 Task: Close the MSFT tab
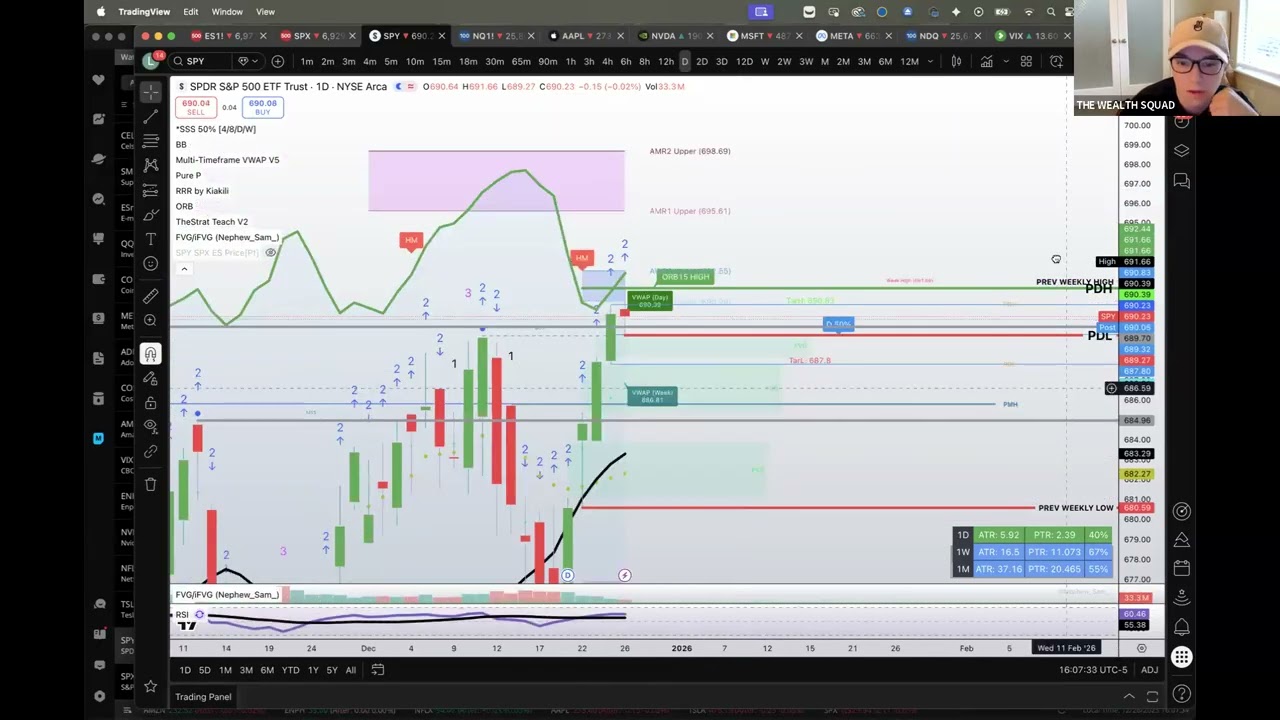pos(797,36)
